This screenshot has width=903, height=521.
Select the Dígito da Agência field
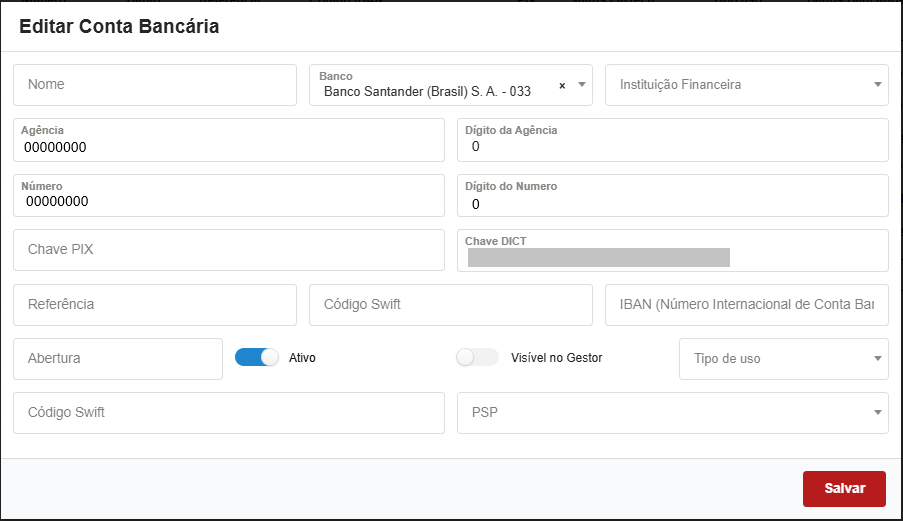(x=672, y=146)
